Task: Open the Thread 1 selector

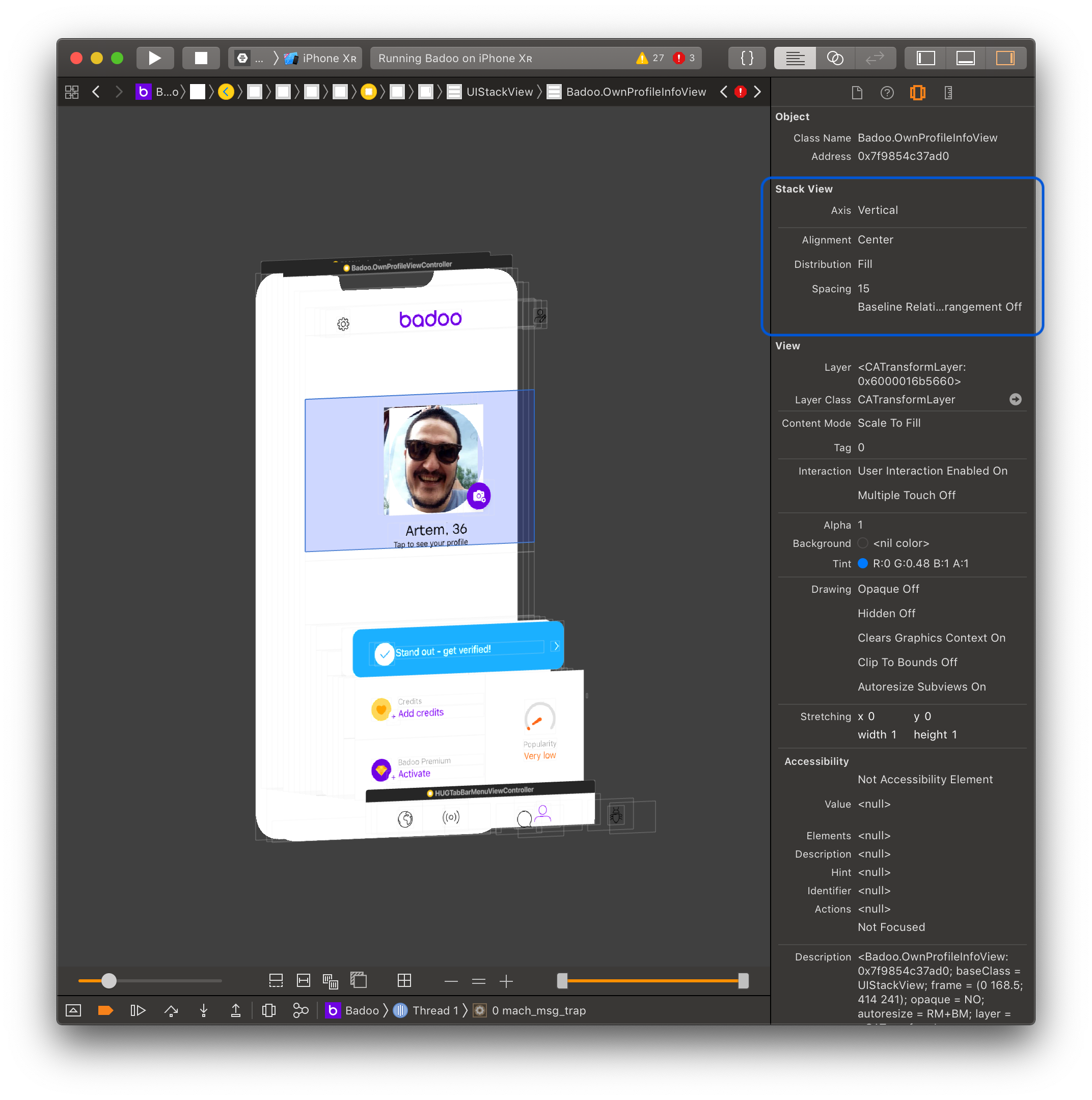Action: pyautogui.click(x=426, y=1010)
